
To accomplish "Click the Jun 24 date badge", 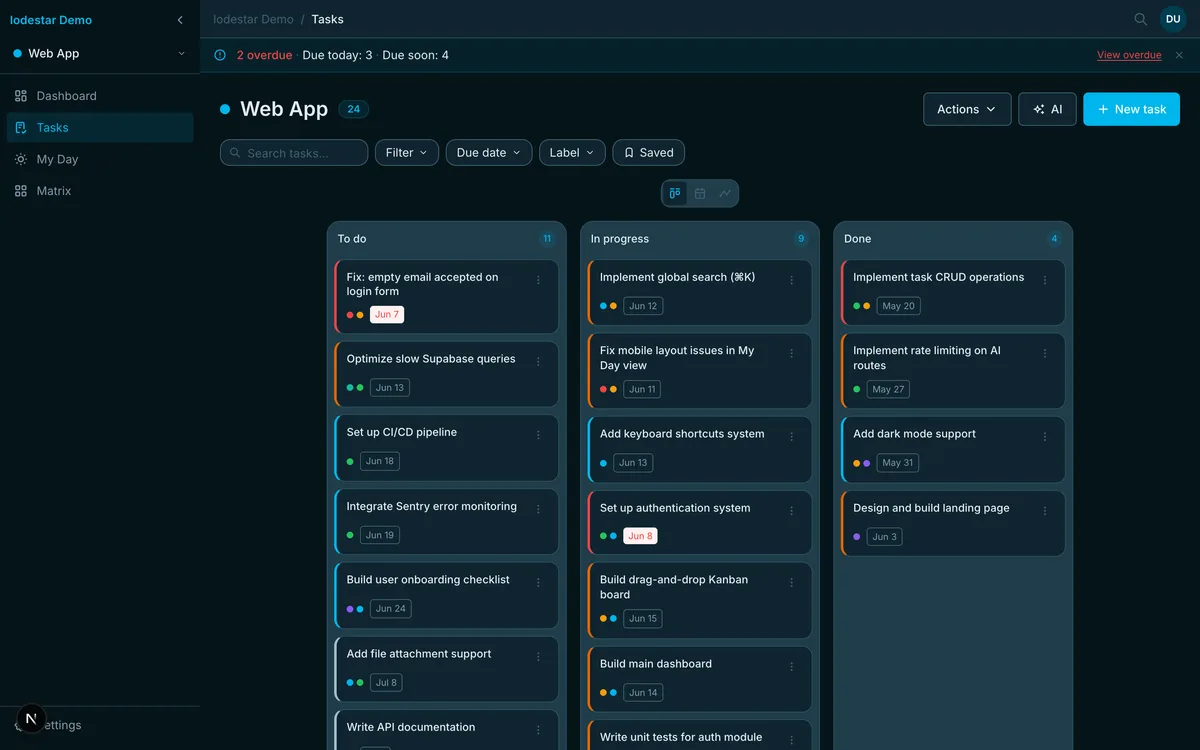I will tap(391, 608).
